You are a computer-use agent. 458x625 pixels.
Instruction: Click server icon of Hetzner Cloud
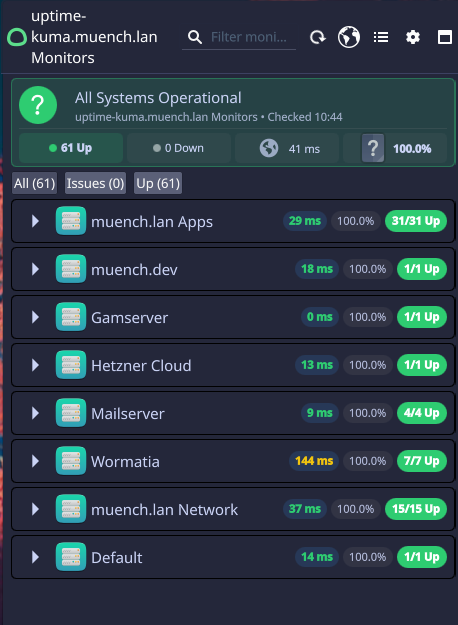71,365
